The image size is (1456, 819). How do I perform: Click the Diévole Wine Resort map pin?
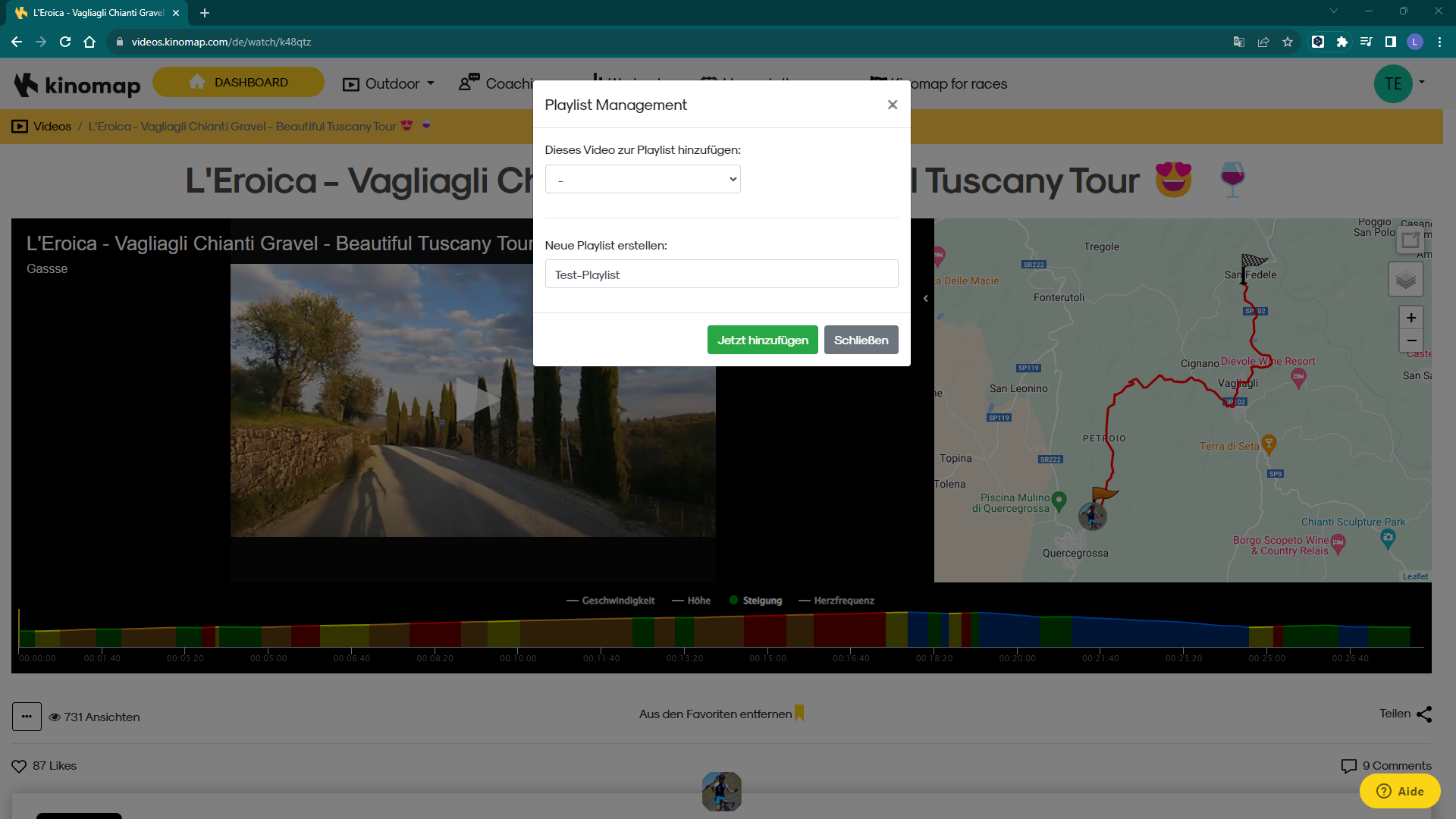[1298, 378]
